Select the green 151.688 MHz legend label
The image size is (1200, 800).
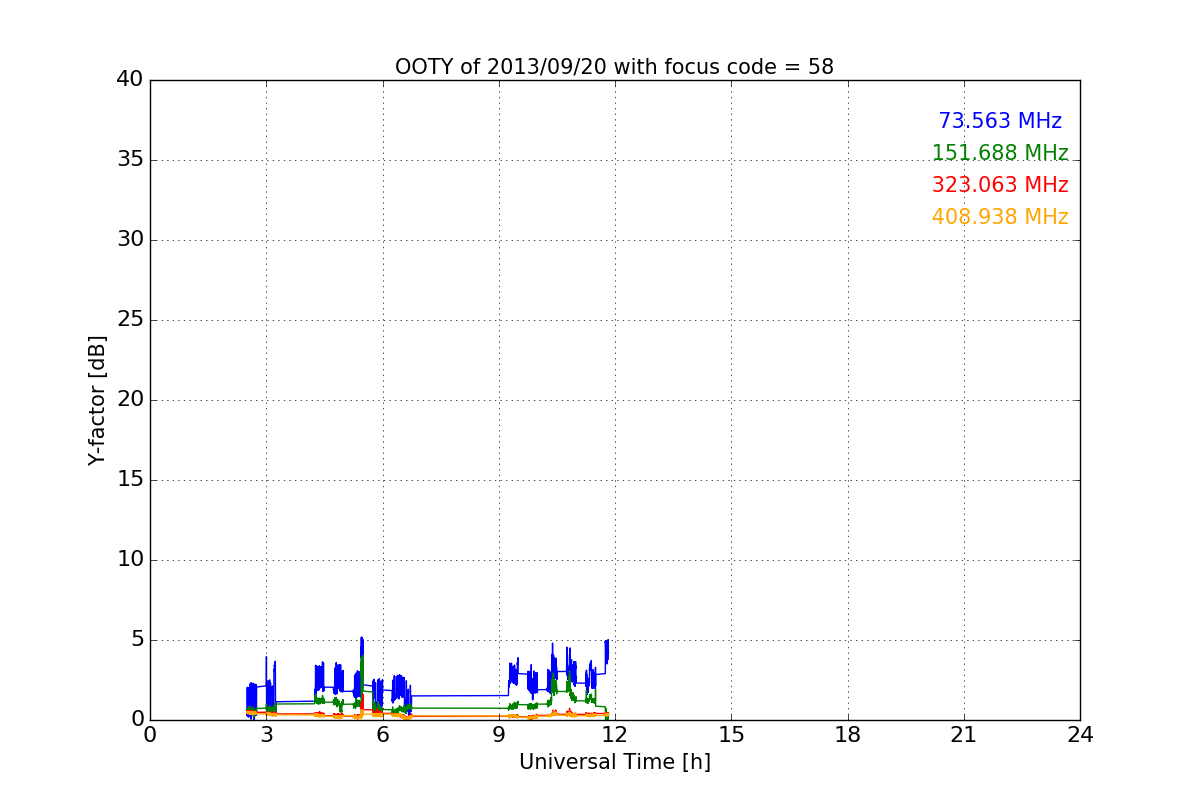click(1000, 153)
